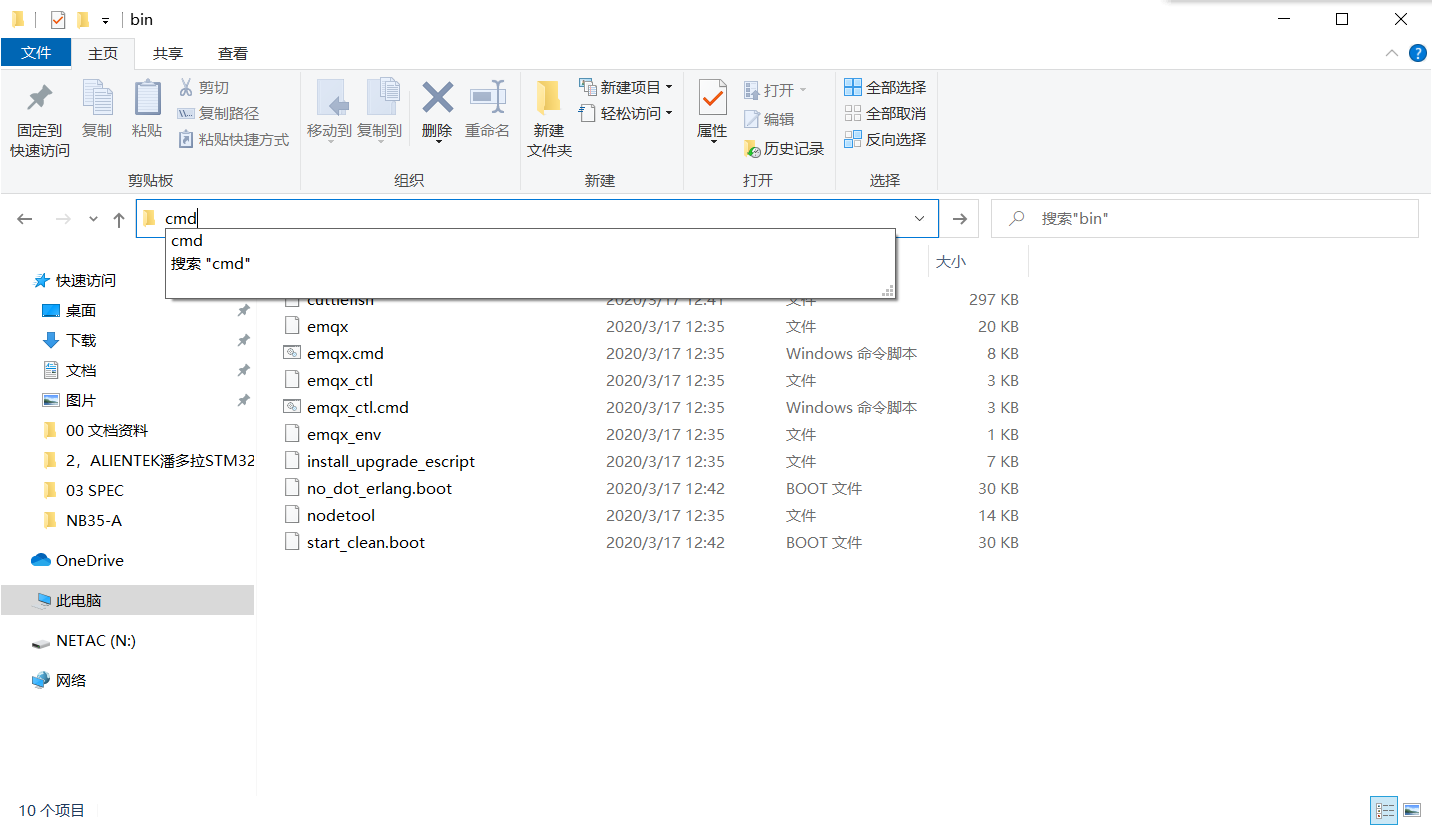
Task: Open the Open (打开) dropdown in ribbon
Action: point(775,90)
